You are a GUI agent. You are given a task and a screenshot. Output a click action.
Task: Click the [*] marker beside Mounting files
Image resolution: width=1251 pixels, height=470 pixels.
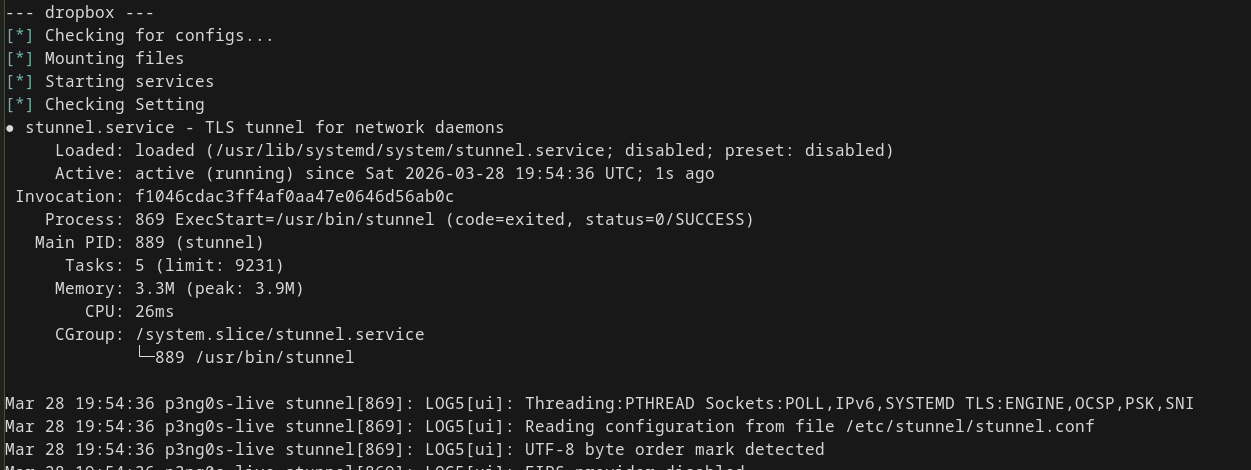tap(20, 59)
